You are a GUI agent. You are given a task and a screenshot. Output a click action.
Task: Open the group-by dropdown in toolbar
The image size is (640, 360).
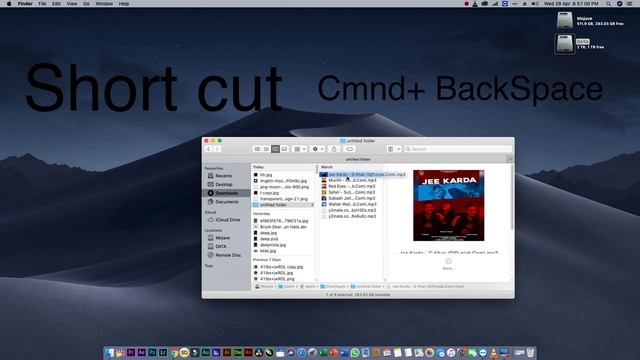click(x=300, y=149)
